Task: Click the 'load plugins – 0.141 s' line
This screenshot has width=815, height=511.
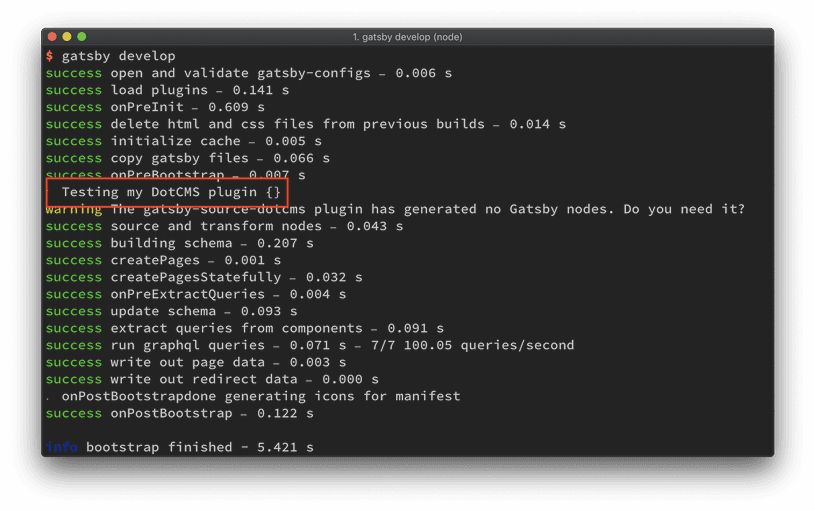Action: coord(167,90)
